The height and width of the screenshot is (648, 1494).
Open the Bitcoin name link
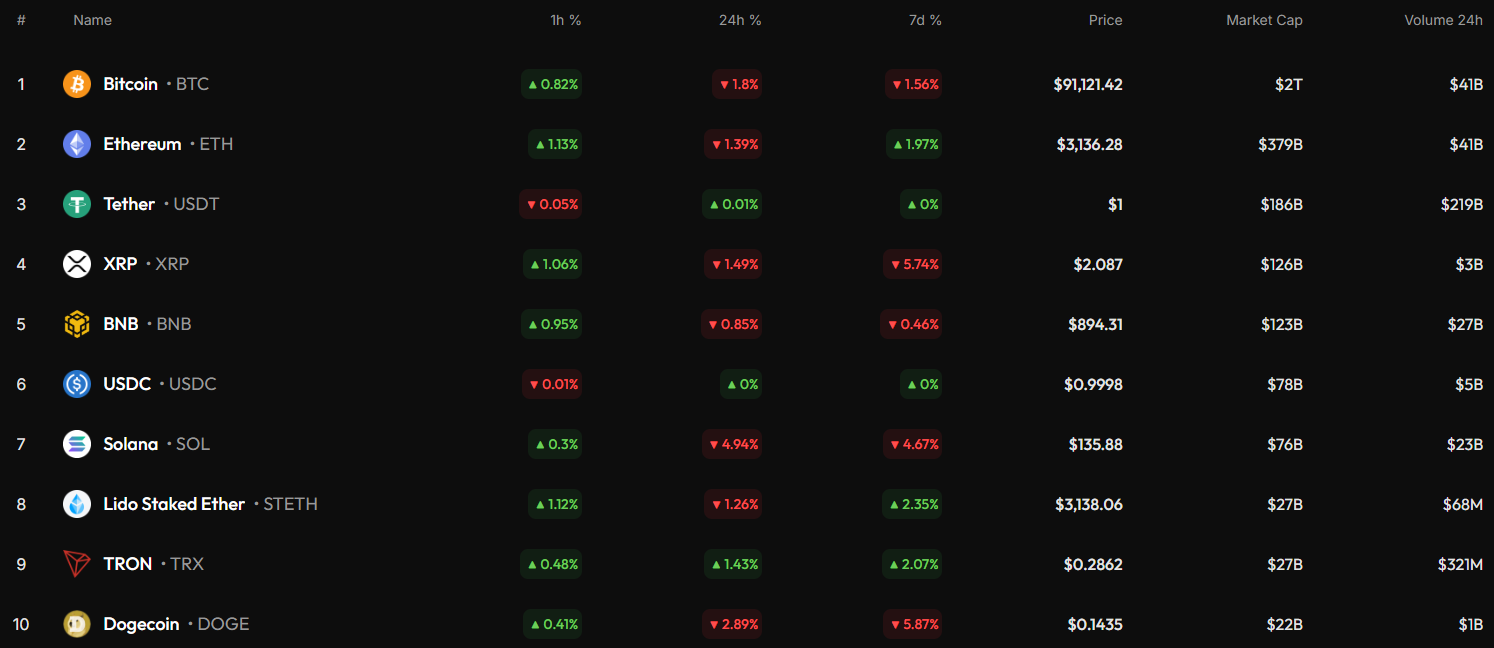(131, 84)
